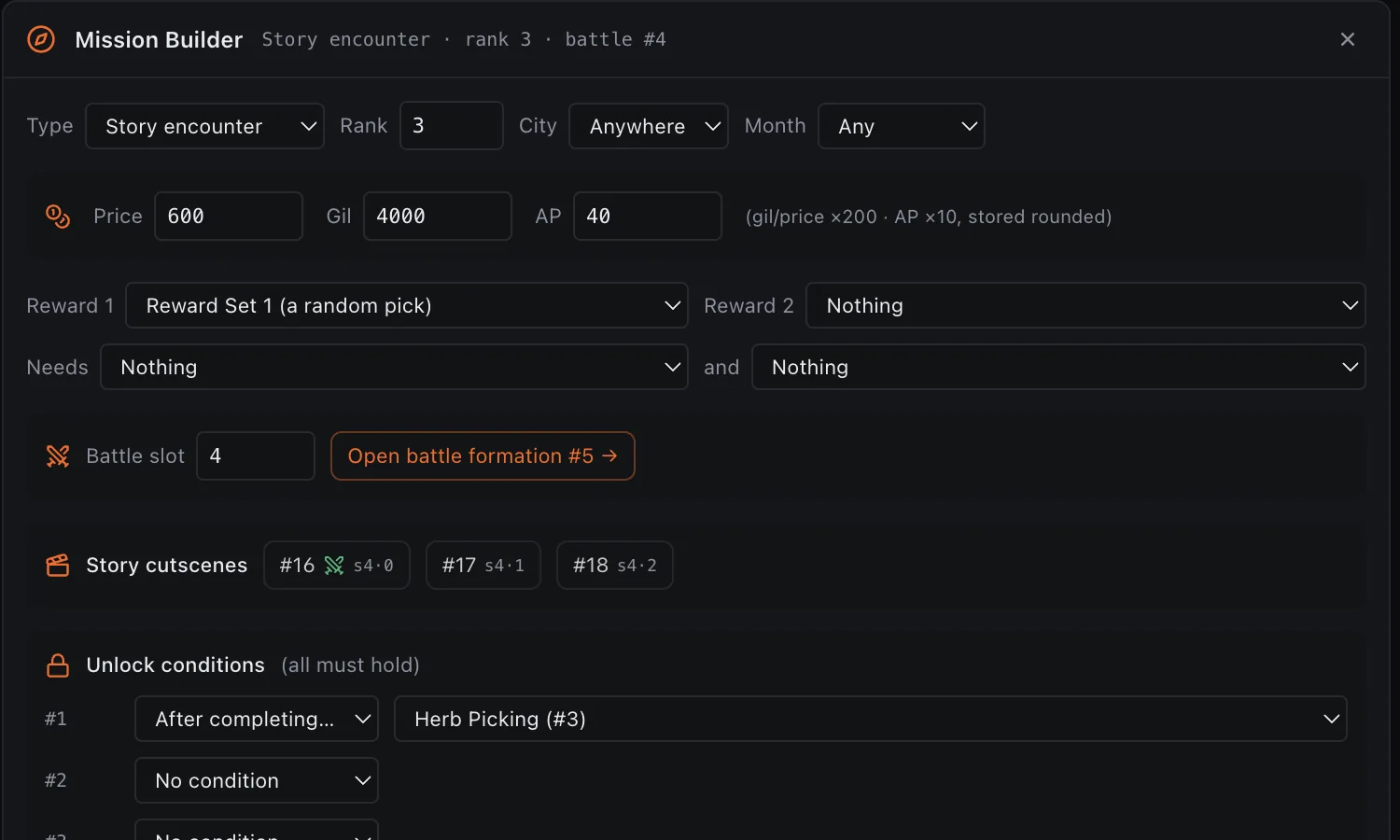Viewport: 1400px width, 840px height.
Task: Open the Reward 2 dropdown showing Nothing
Action: pyautogui.click(x=1085, y=305)
